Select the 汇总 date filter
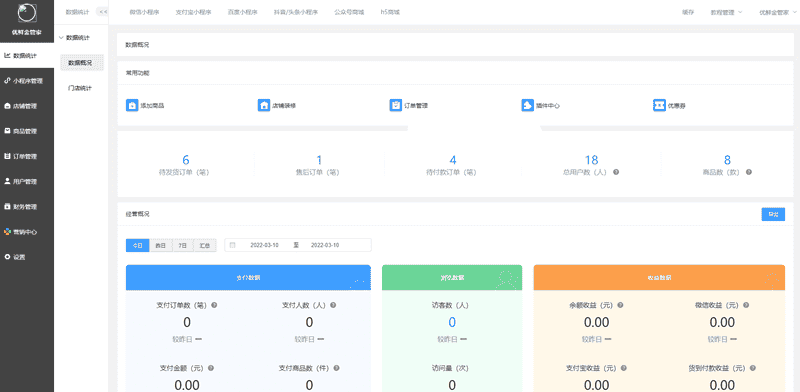The image size is (800, 392). click(205, 245)
